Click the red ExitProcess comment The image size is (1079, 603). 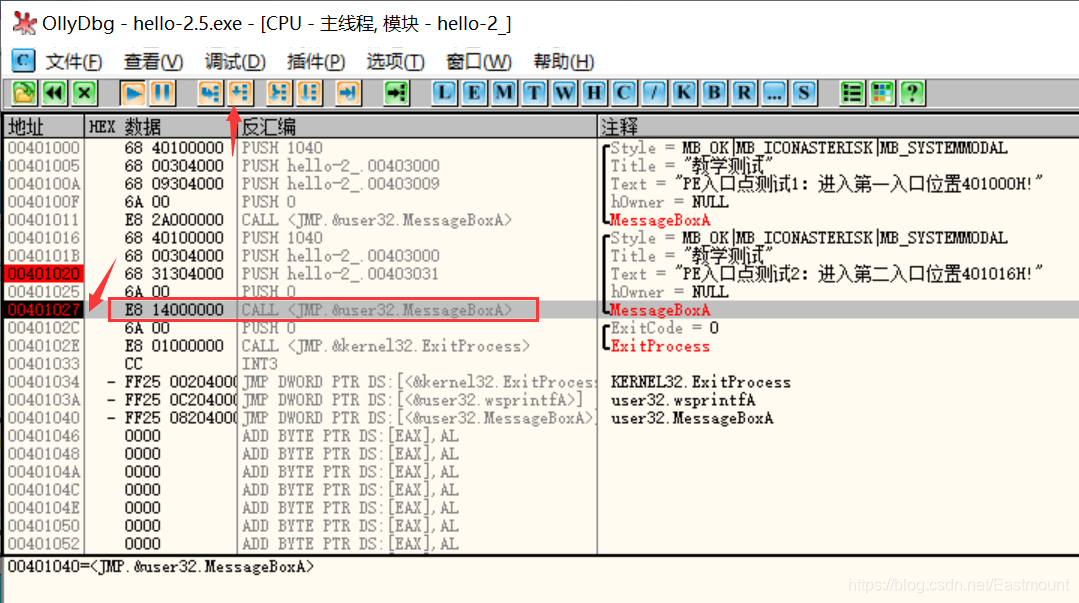[x=660, y=346]
